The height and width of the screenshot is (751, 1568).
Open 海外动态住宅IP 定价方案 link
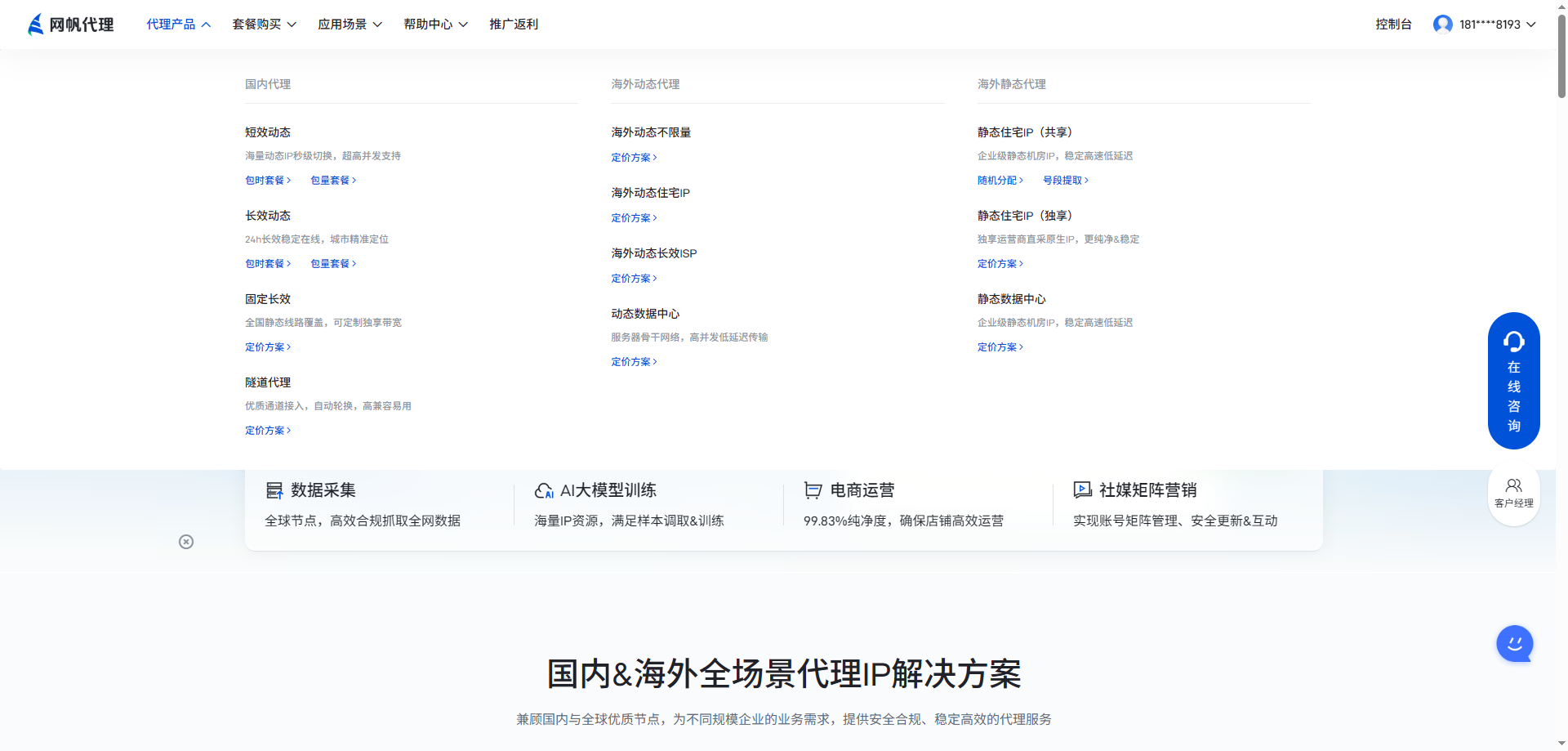point(634,218)
